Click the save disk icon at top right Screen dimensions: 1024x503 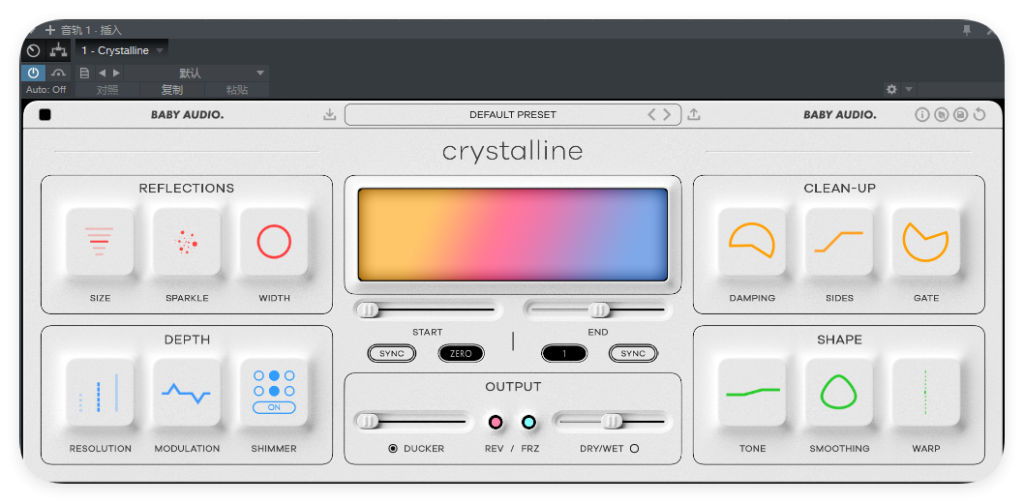[960, 115]
